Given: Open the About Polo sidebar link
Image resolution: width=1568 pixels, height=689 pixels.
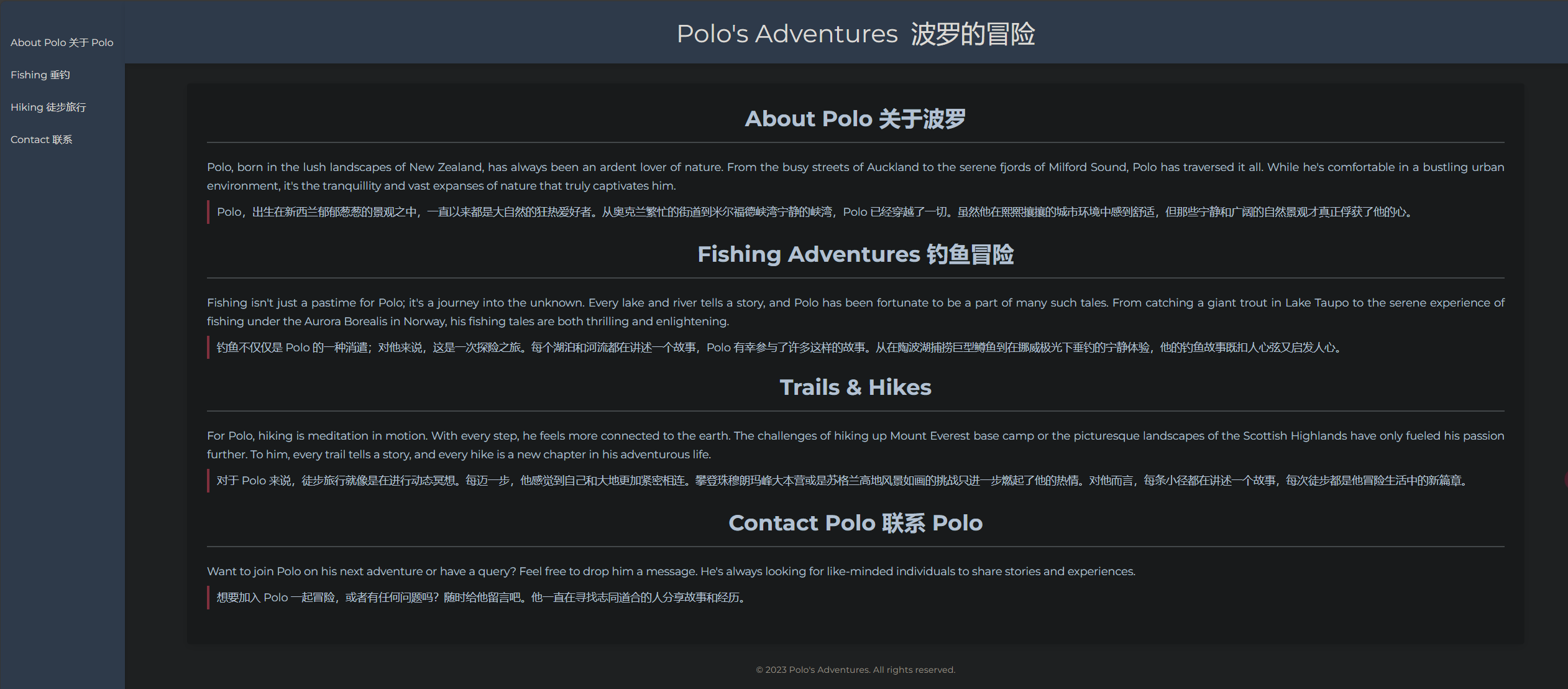Looking at the screenshot, I should 62,42.
